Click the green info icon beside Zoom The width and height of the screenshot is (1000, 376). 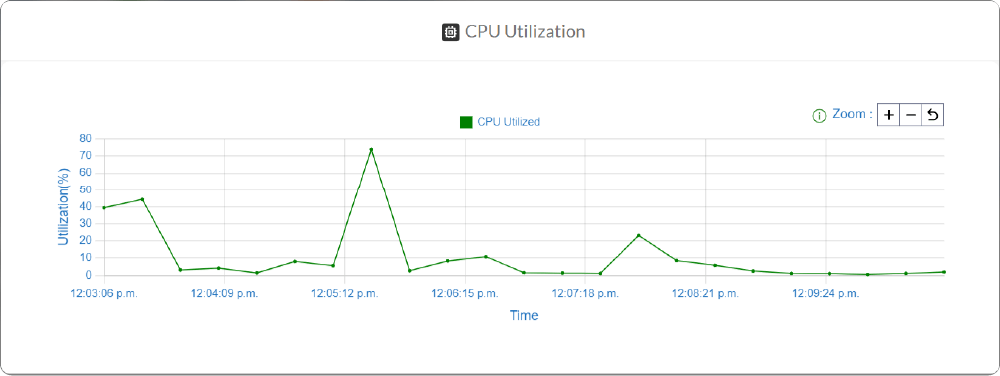click(x=819, y=116)
